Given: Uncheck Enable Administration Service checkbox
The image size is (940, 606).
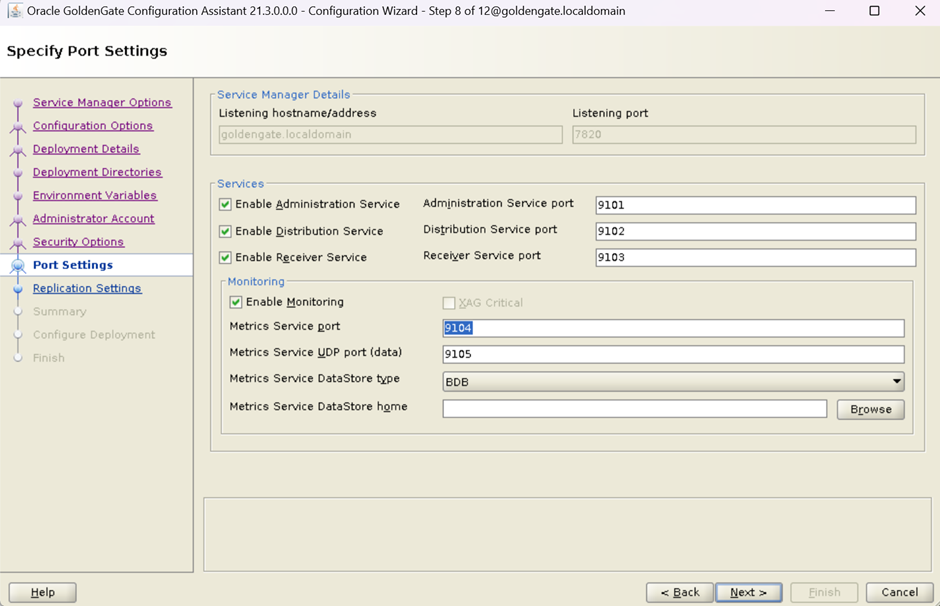Looking at the screenshot, I should click(225, 204).
